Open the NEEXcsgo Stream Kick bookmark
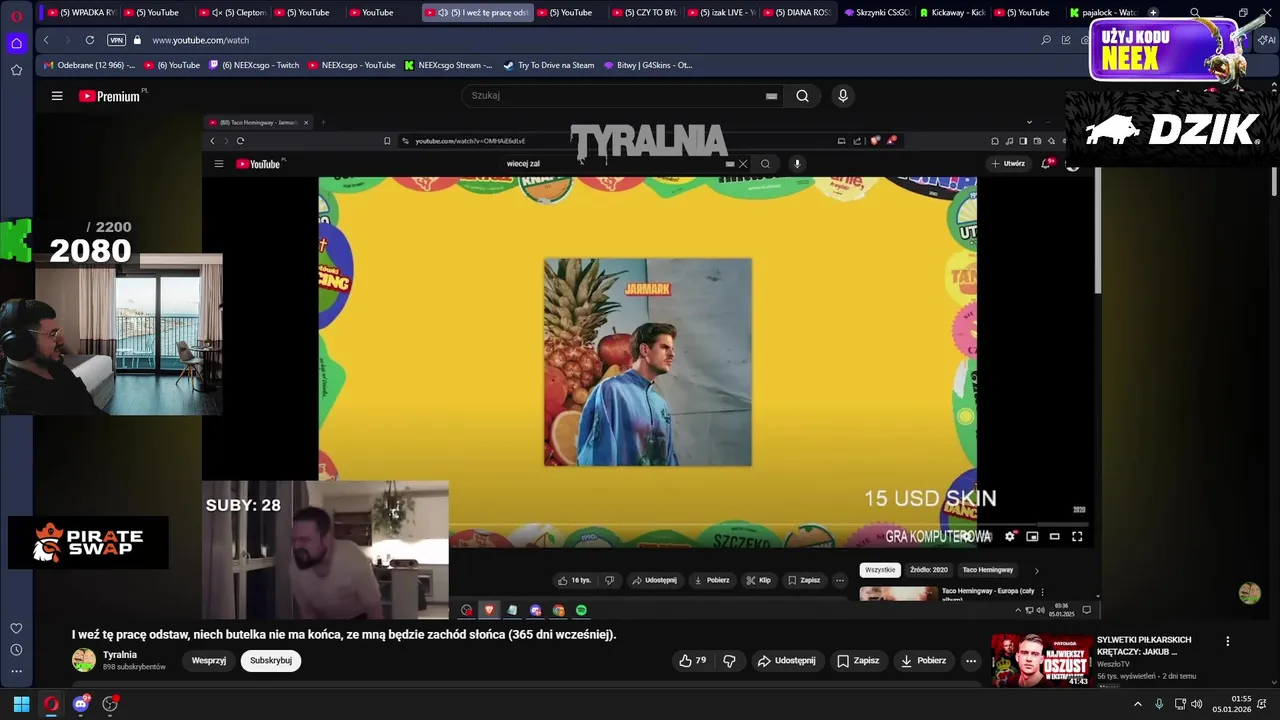This screenshot has height=720, width=1280. (x=448, y=65)
